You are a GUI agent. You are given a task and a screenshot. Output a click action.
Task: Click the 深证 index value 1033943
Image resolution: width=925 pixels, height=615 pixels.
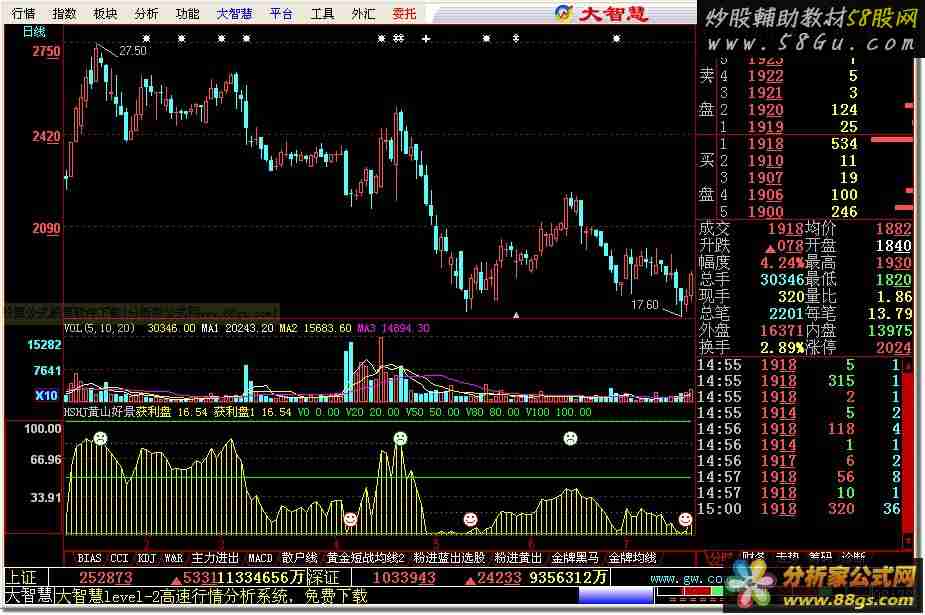[404, 578]
